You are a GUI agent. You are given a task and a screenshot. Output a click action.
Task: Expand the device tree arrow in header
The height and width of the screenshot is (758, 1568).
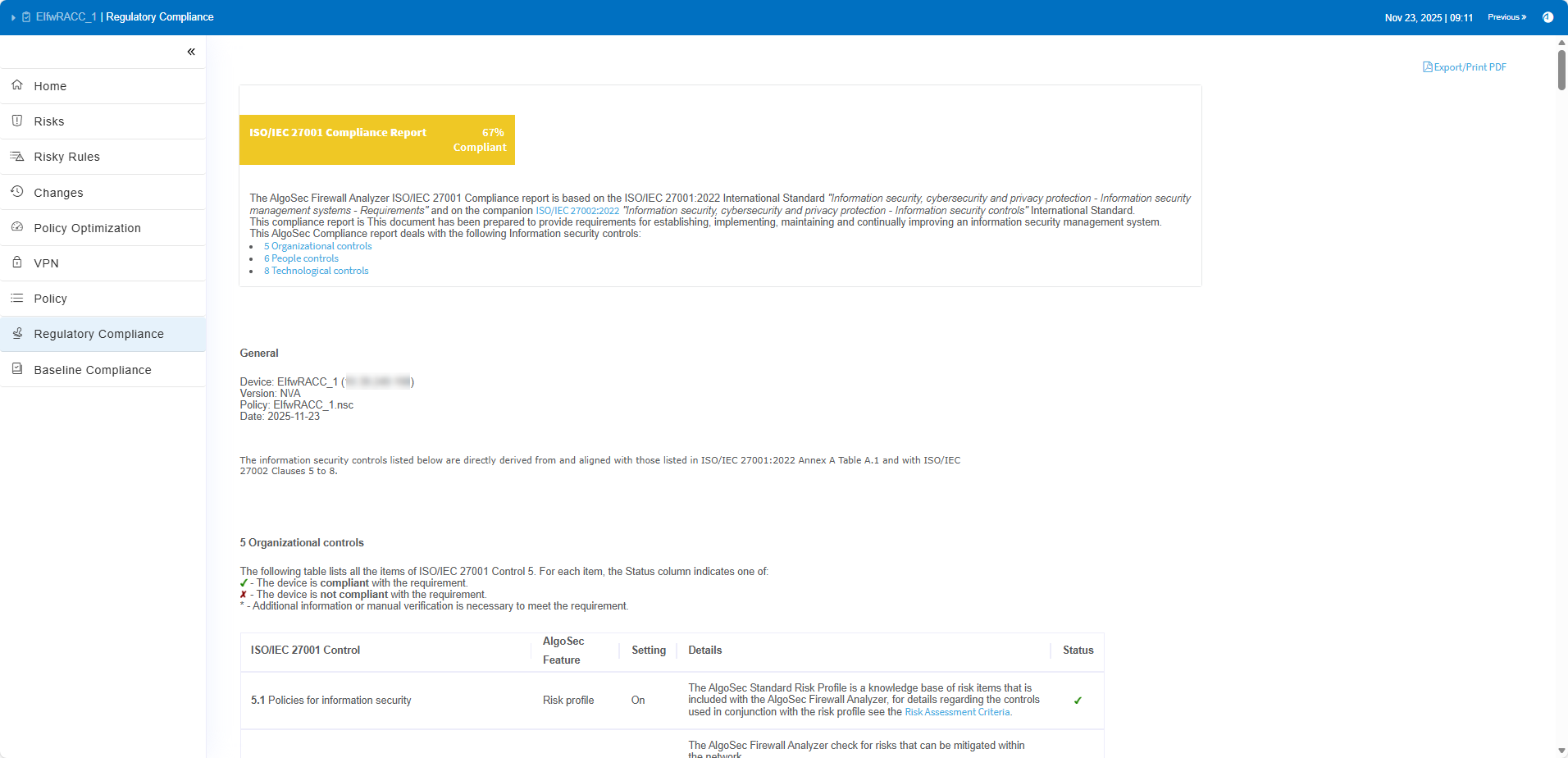coord(13,17)
